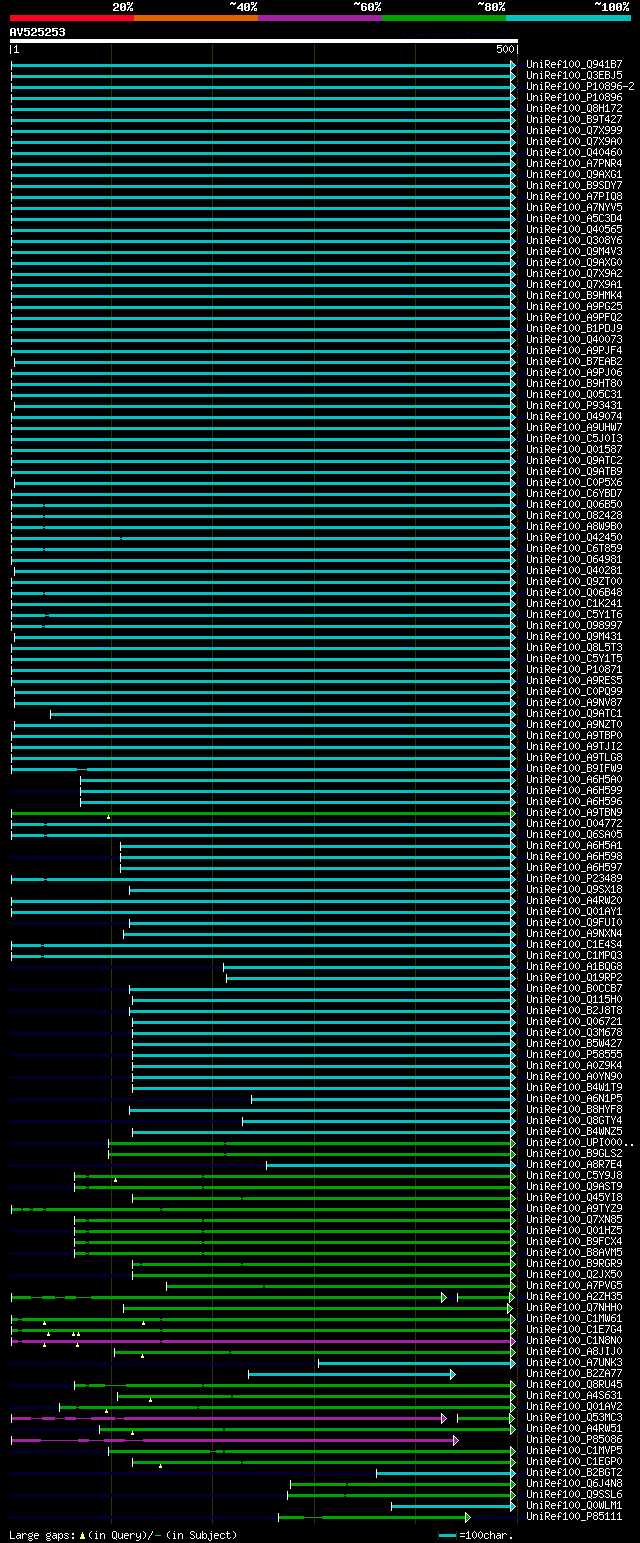Viewport: 640px width, 1543px height.
Task: Select hit label UniRef100_C1E4S4
Action: tap(574, 945)
